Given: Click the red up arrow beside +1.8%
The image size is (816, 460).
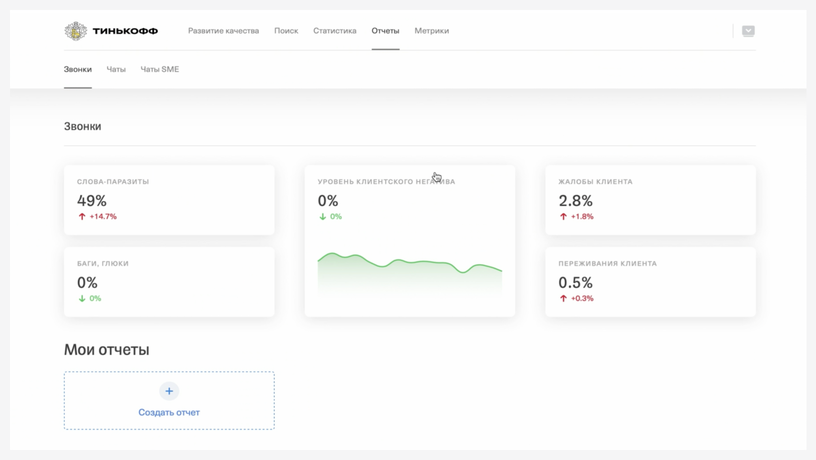Looking at the screenshot, I should (x=563, y=216).
